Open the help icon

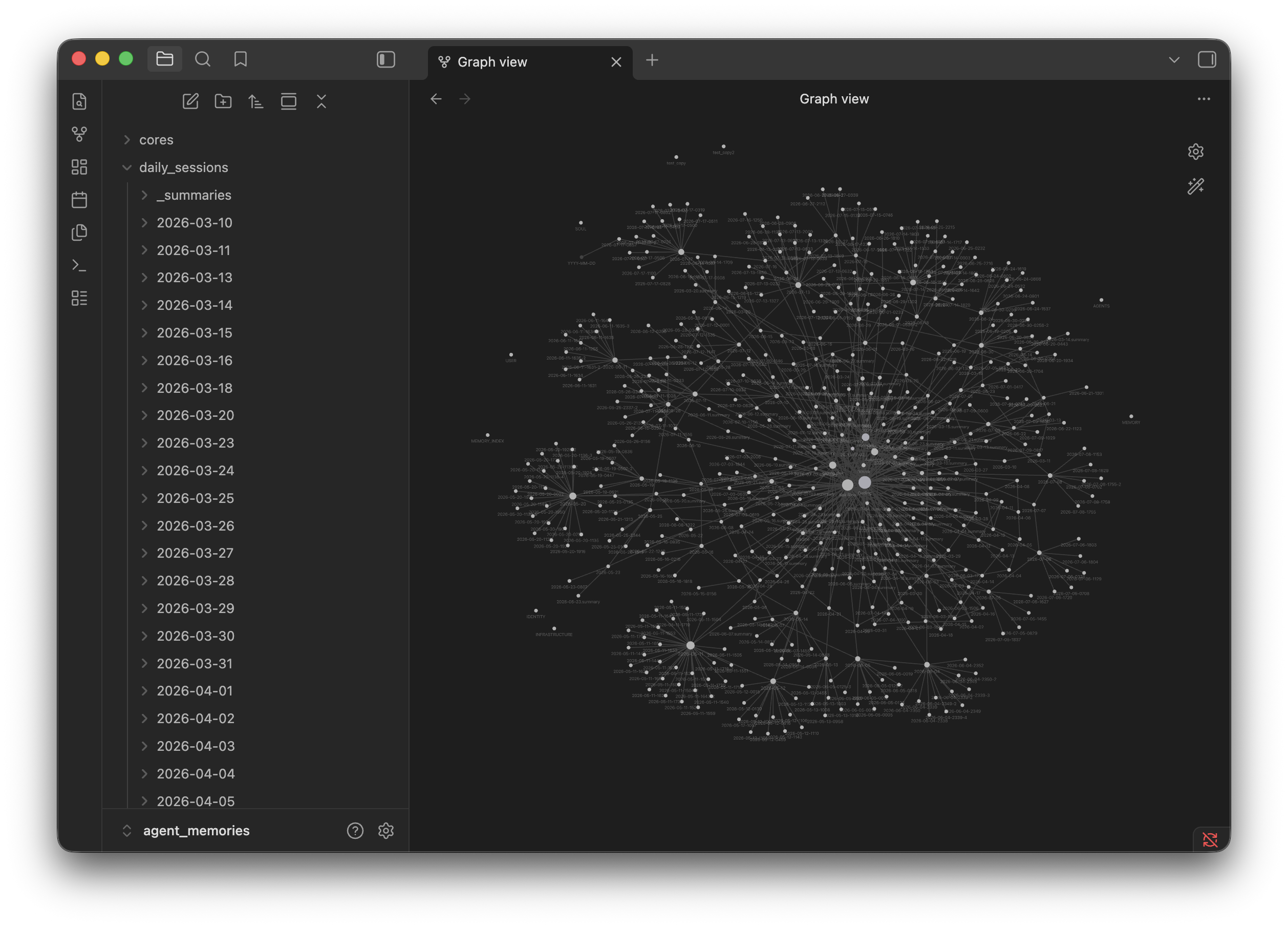355,831
